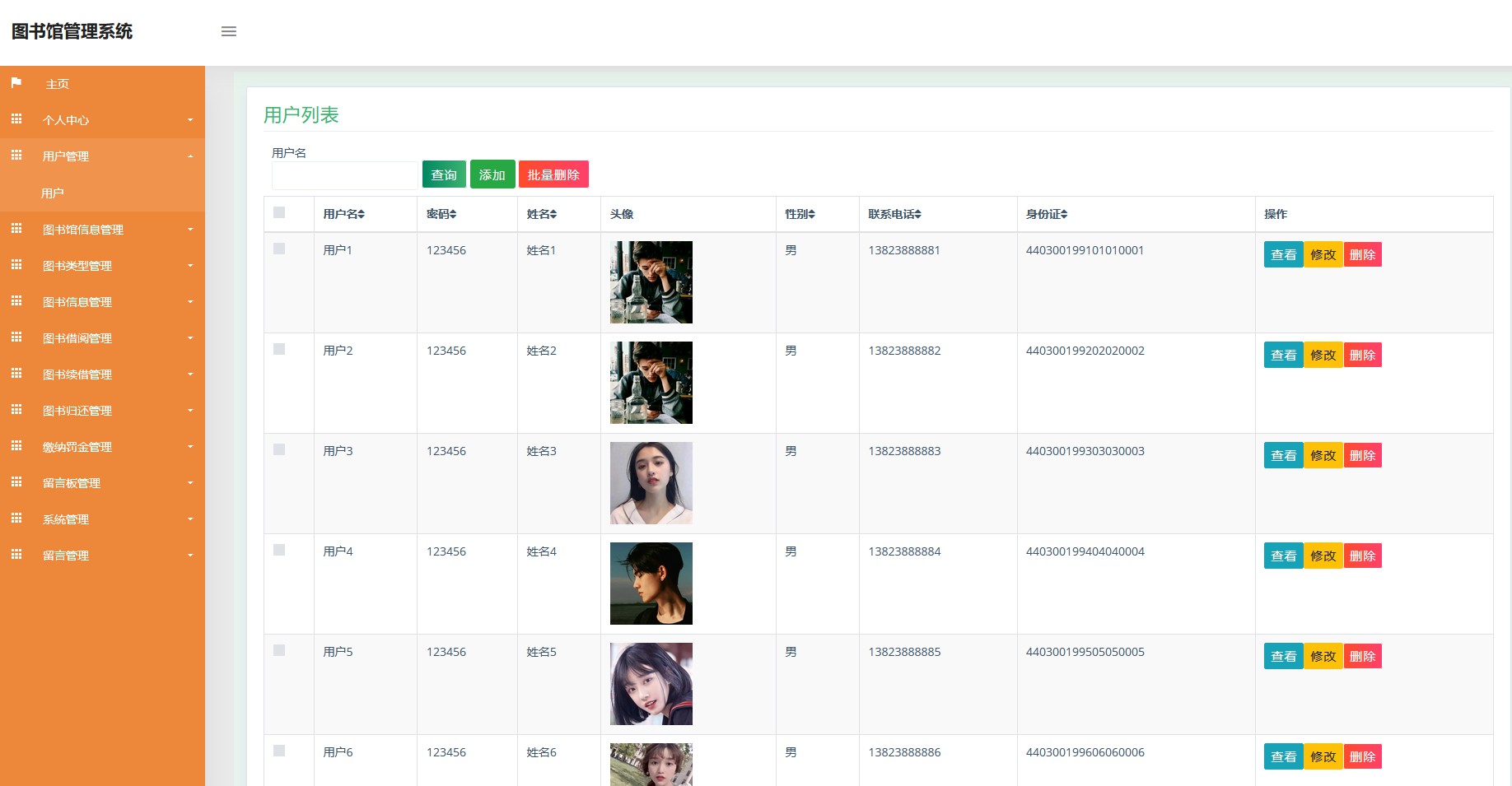Click 修改 for 用户5

1323,656
